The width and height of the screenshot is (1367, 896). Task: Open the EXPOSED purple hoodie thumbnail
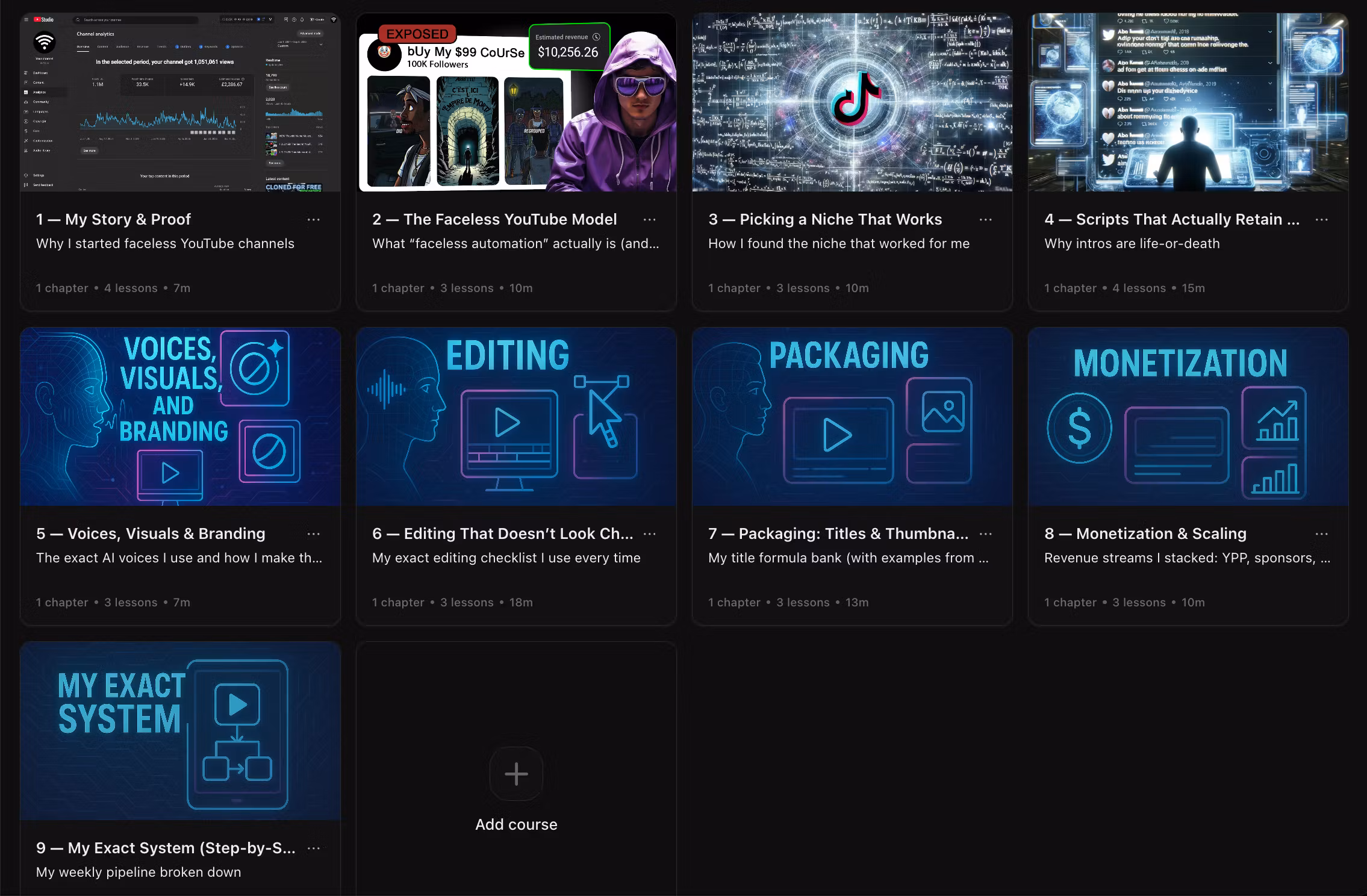click(x=516, y=102)
